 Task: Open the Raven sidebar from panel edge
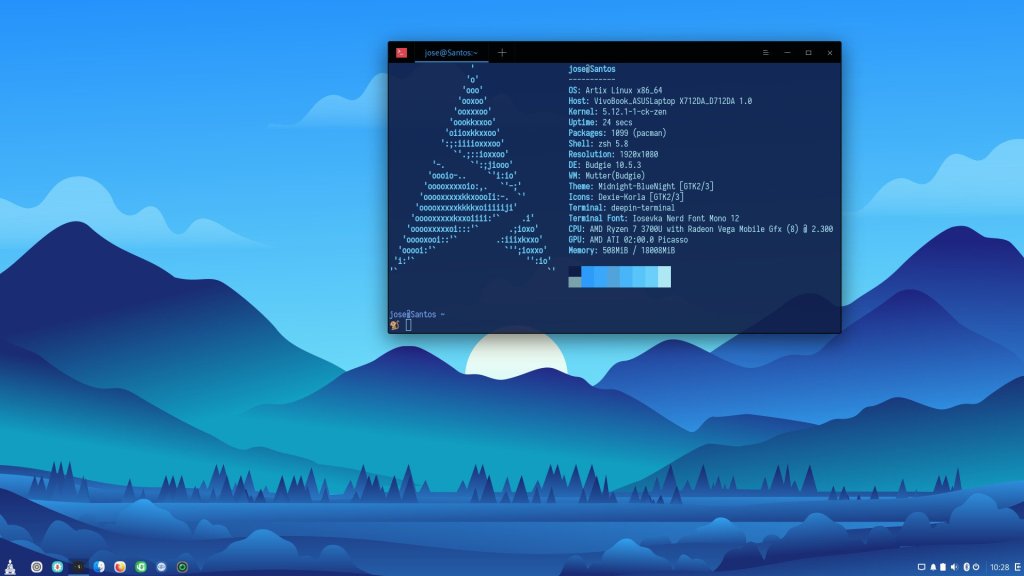point(1016,567)
